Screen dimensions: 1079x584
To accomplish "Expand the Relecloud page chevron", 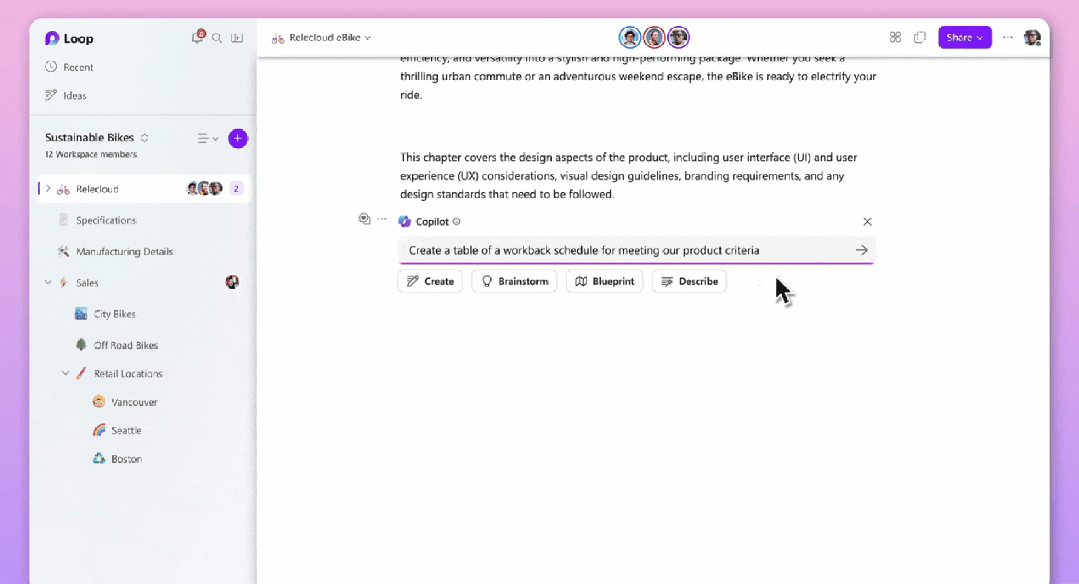I will coord(48,188).
